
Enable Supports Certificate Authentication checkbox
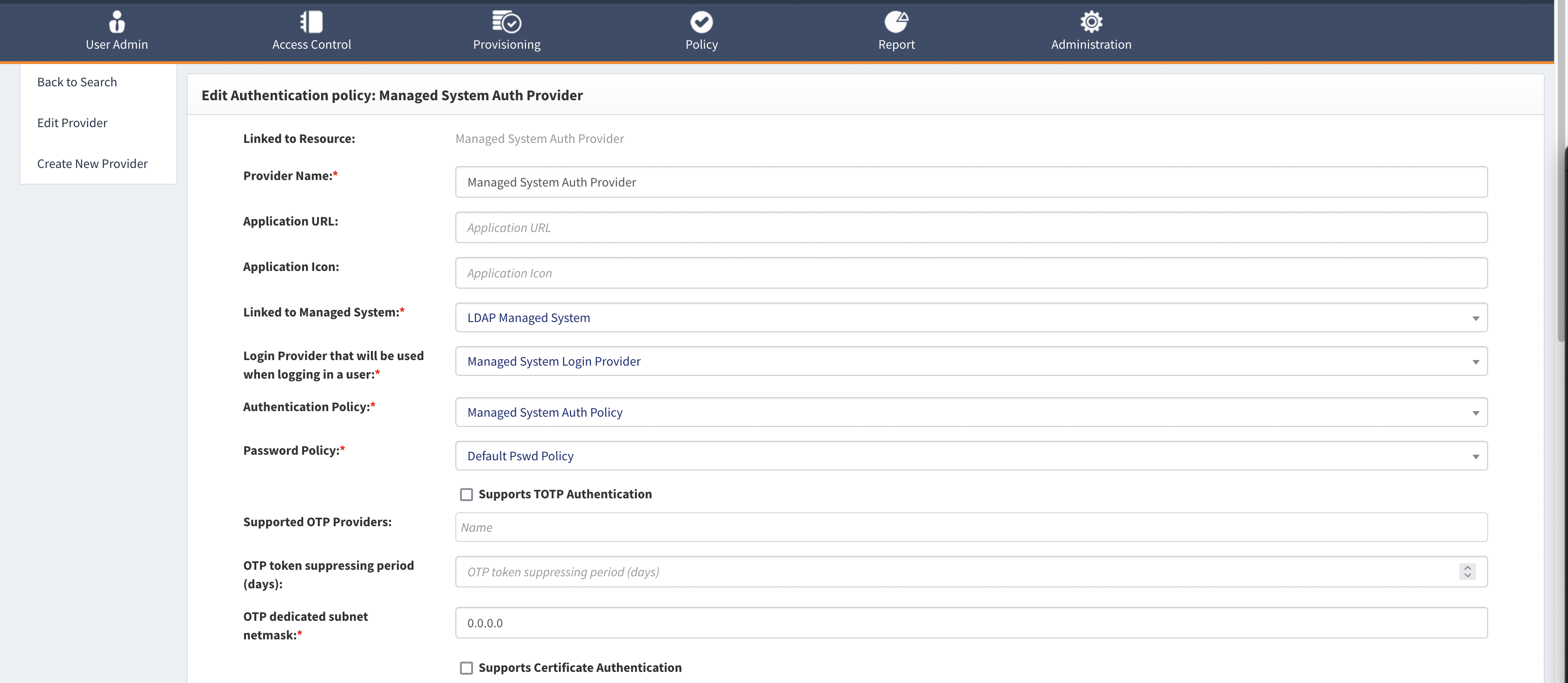point(466,668)
